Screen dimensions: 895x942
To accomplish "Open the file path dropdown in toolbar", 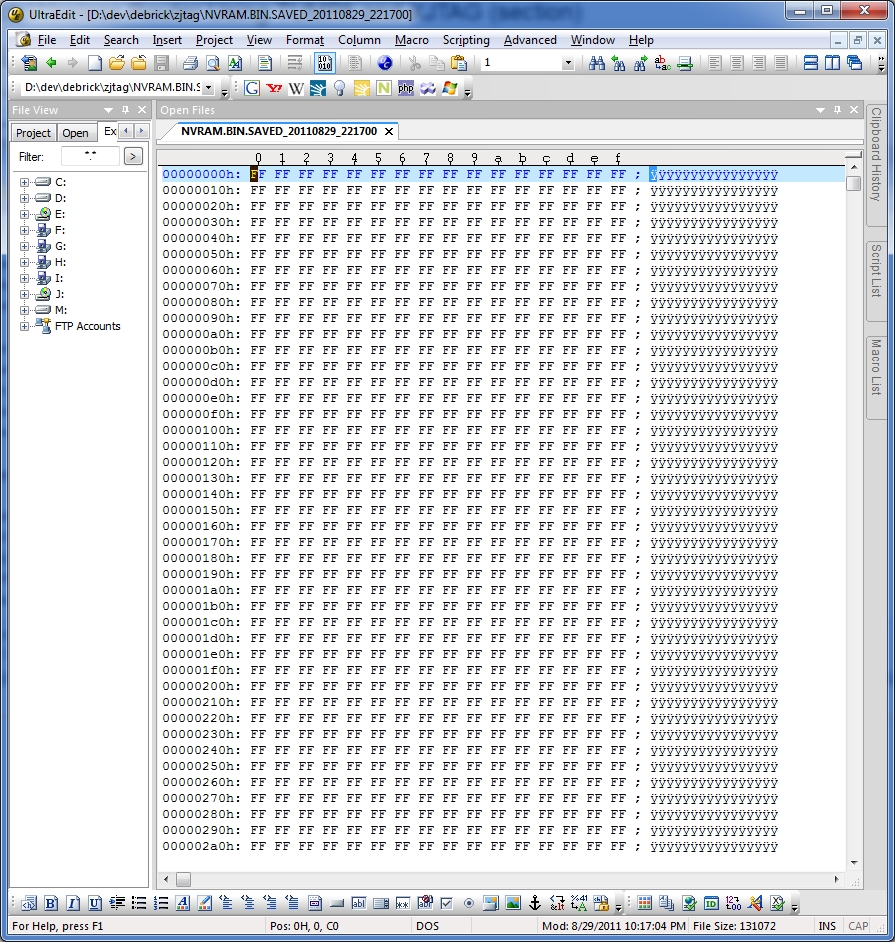I will pos(208,88).
